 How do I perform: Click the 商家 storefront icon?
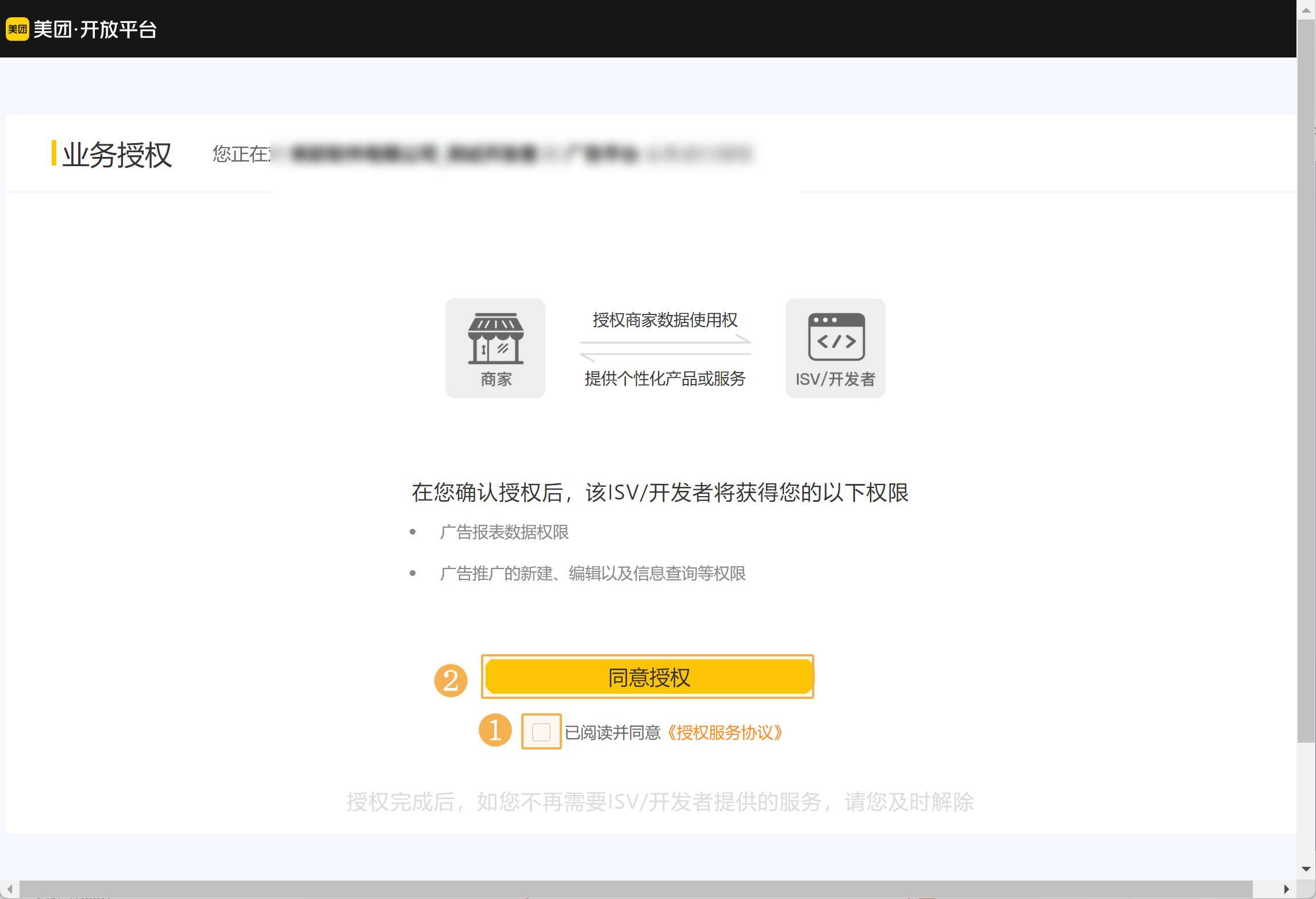tap(495, 347)
